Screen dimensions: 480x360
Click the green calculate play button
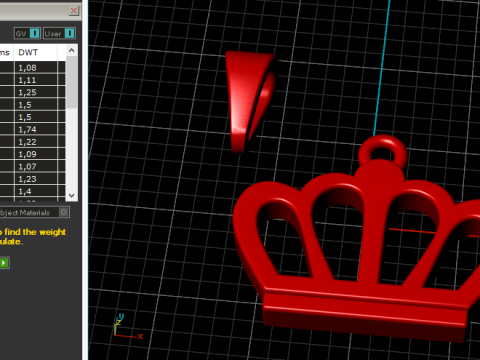pos(4,263)
